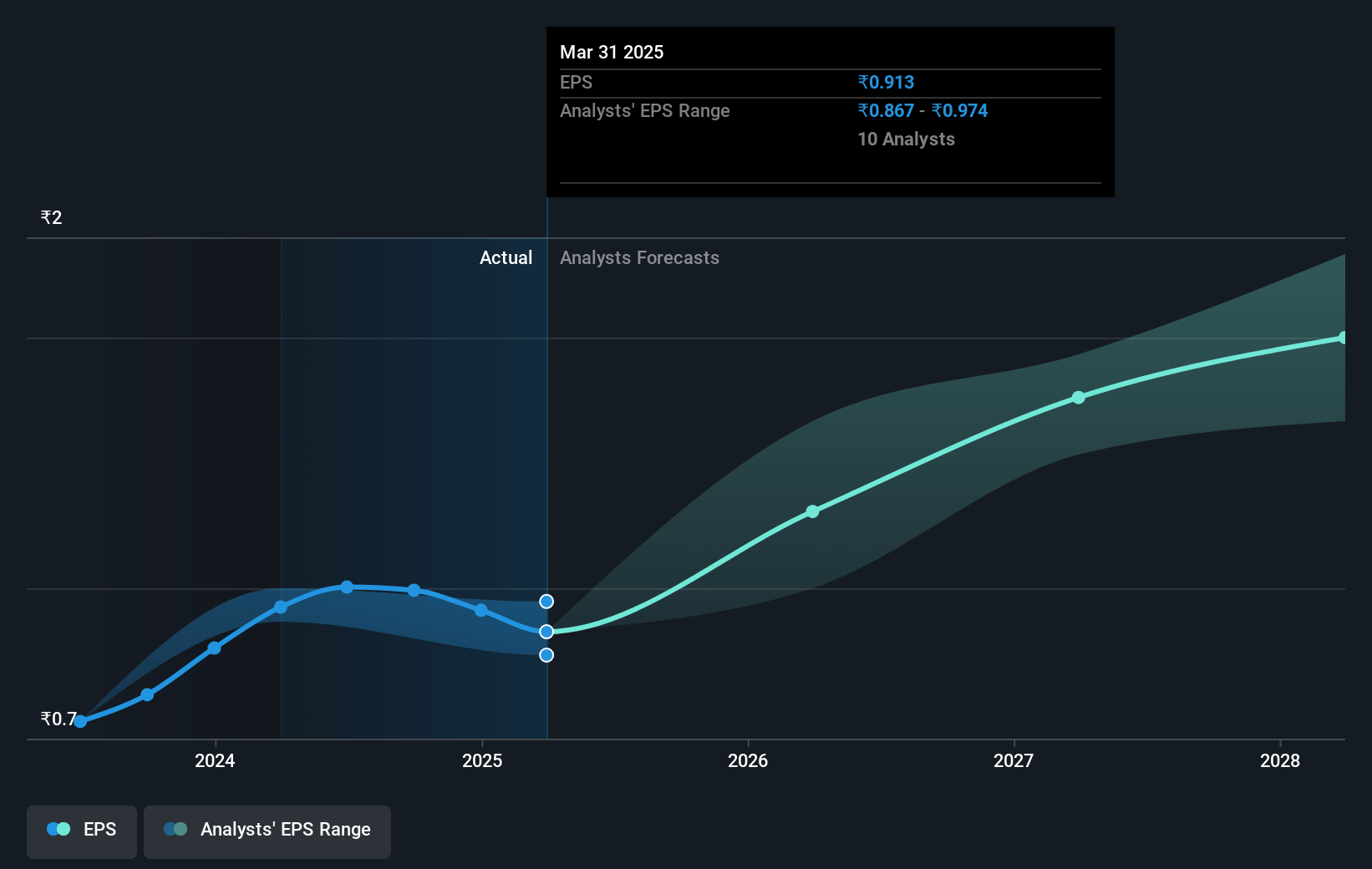Click the 2027 x-axis label
The height and width of the screenshot is (869, 1372).
[1014, 760]
